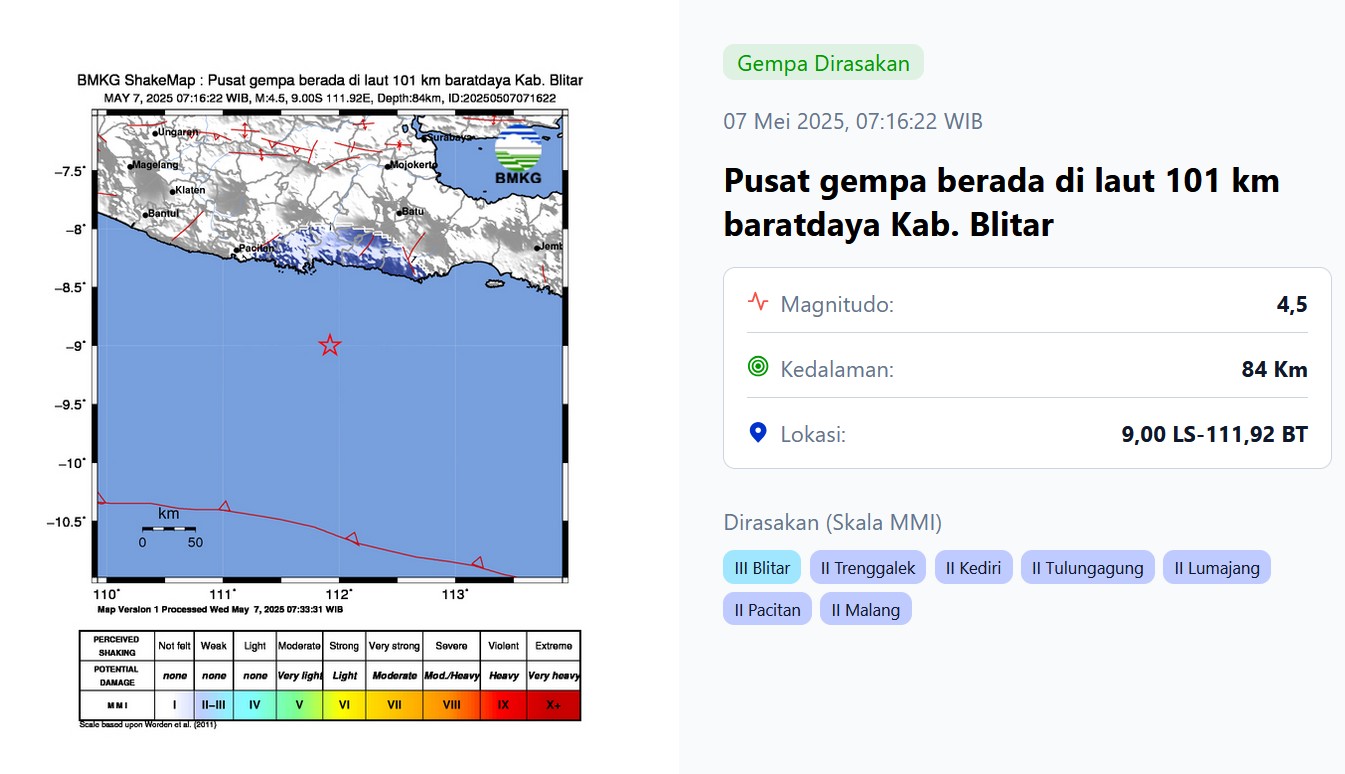Select the II Trenggalek tag

pos(868,568)
